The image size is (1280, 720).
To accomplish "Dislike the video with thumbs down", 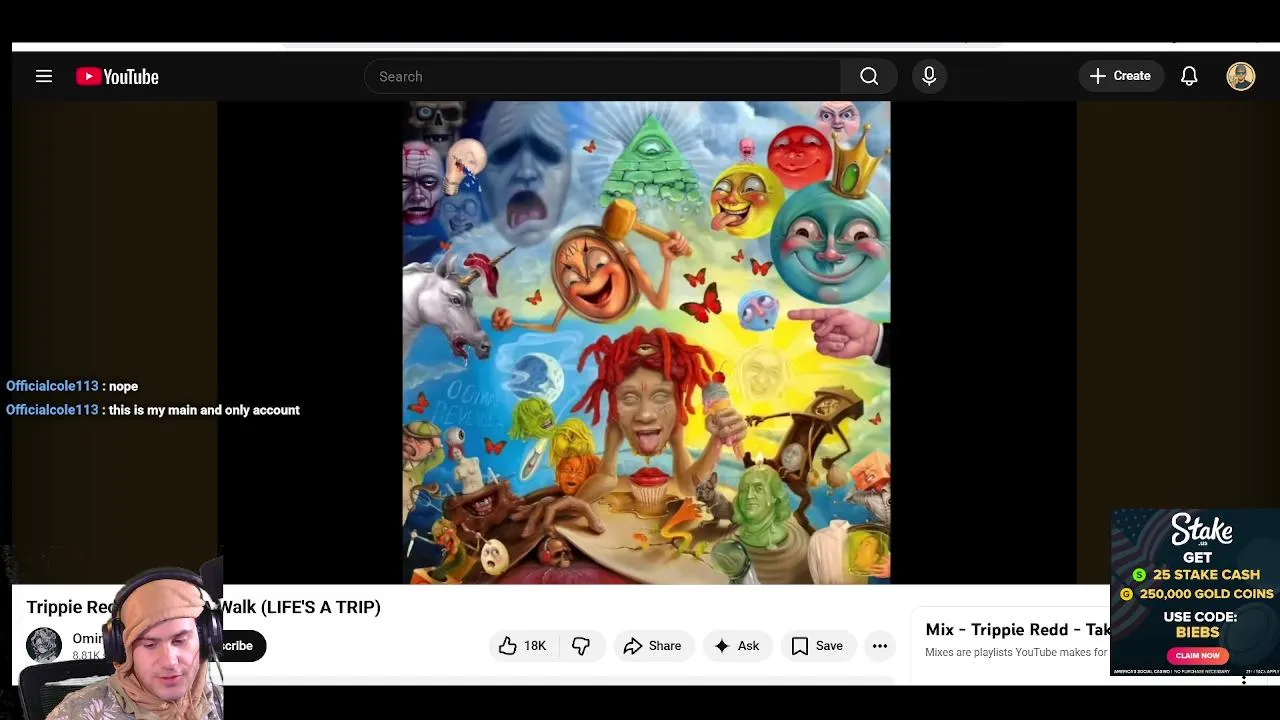I will (x=581, y=646).
